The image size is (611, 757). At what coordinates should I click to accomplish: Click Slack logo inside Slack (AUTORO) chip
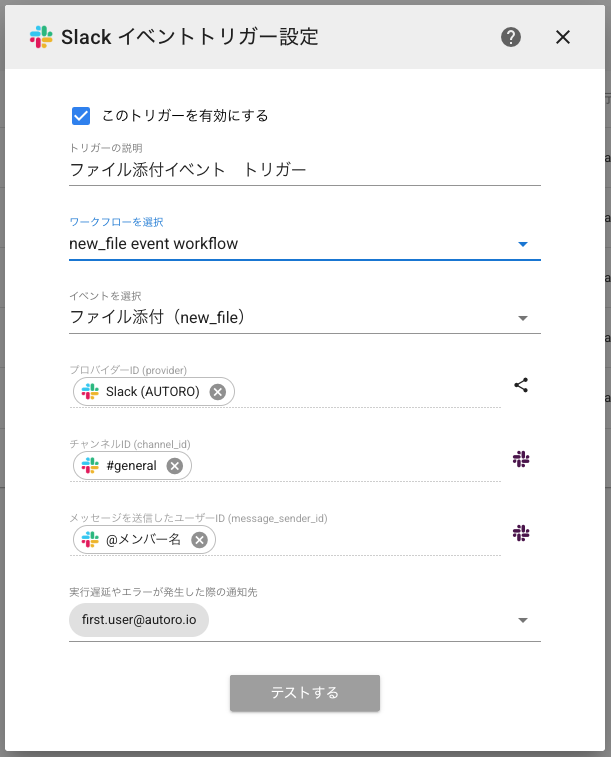(x=90, y=392)
